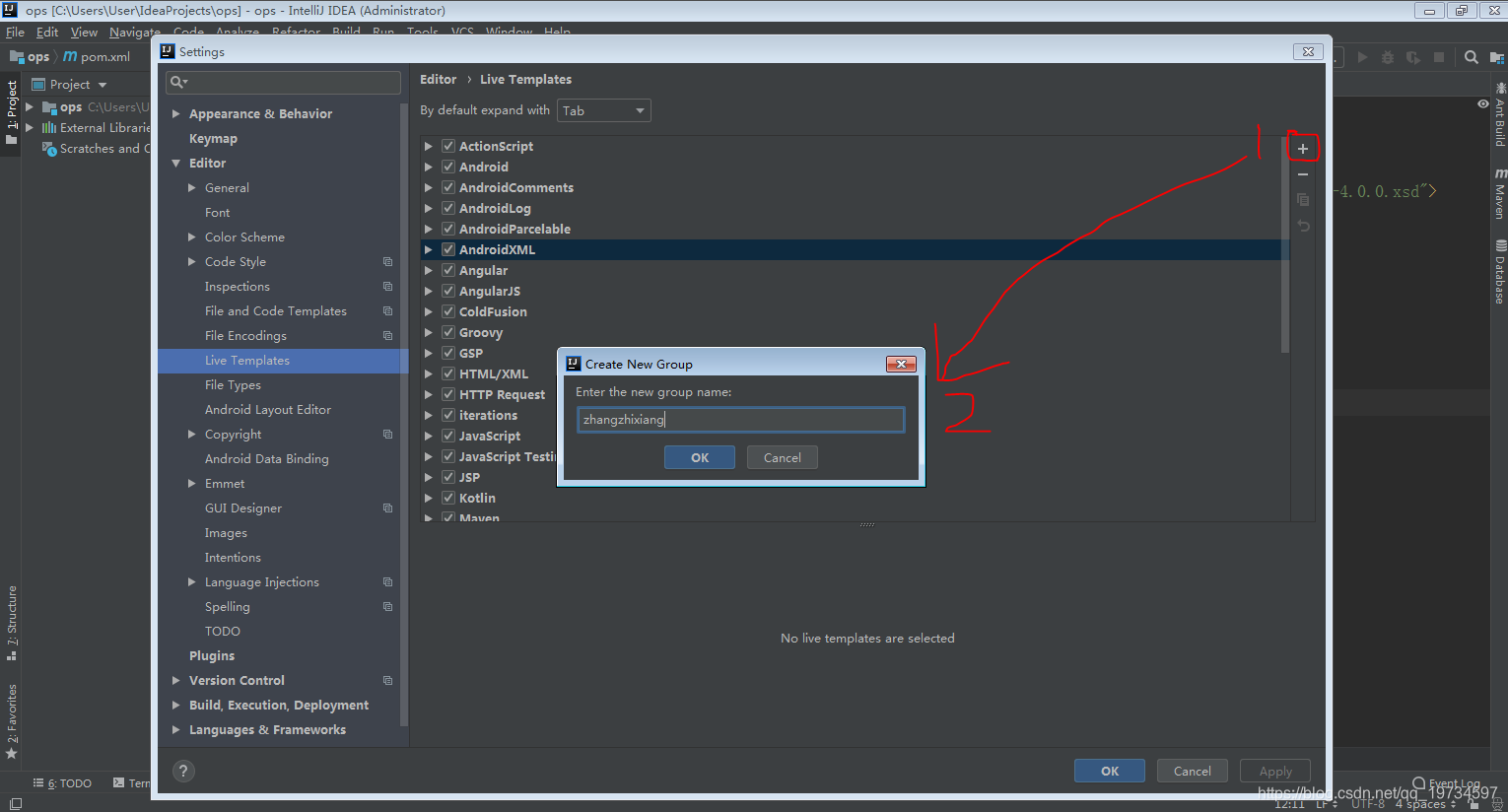Open the Favorites tool window on left strip
1508x812 pixels.
click(x=12, y=720)
